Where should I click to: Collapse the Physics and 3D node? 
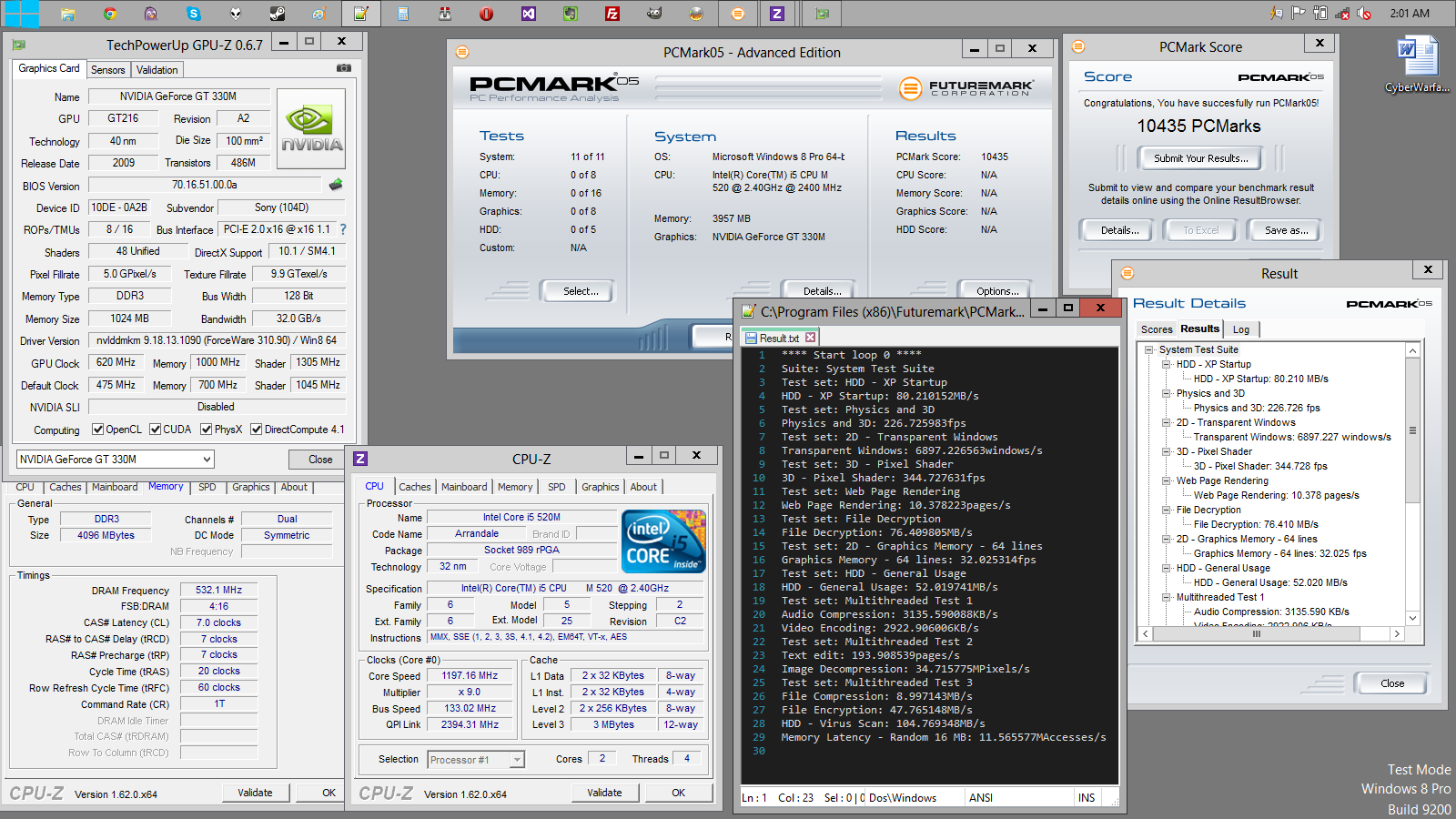[1167, 393]
